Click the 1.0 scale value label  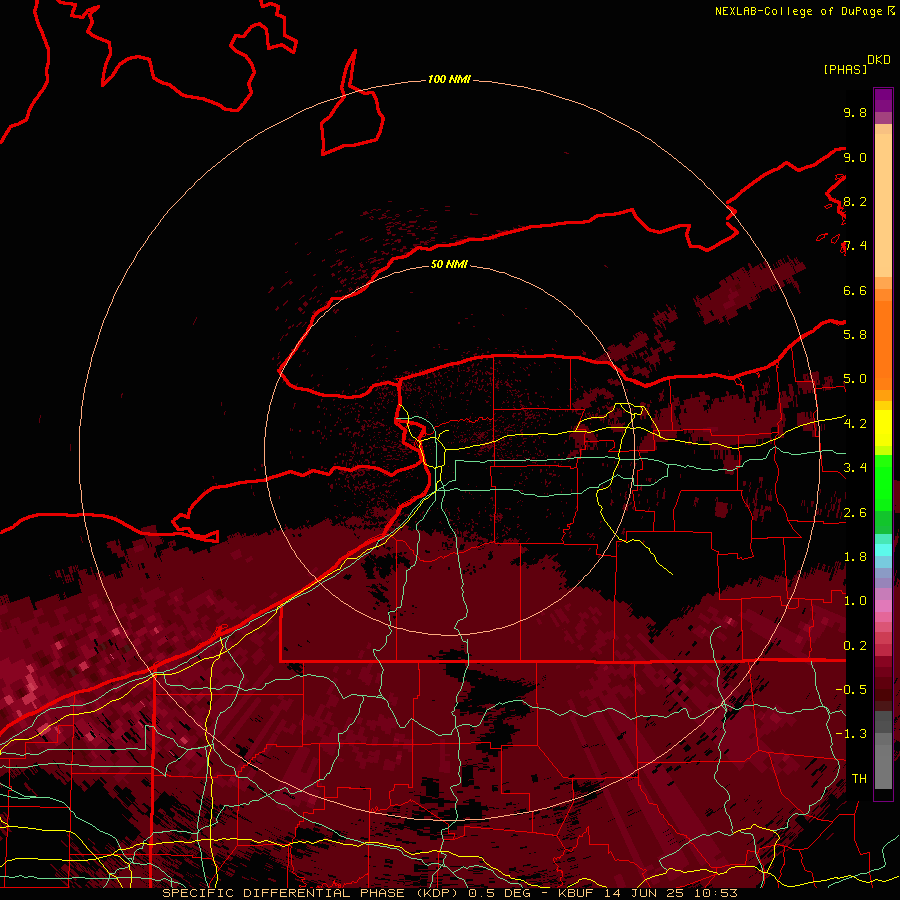855,601
